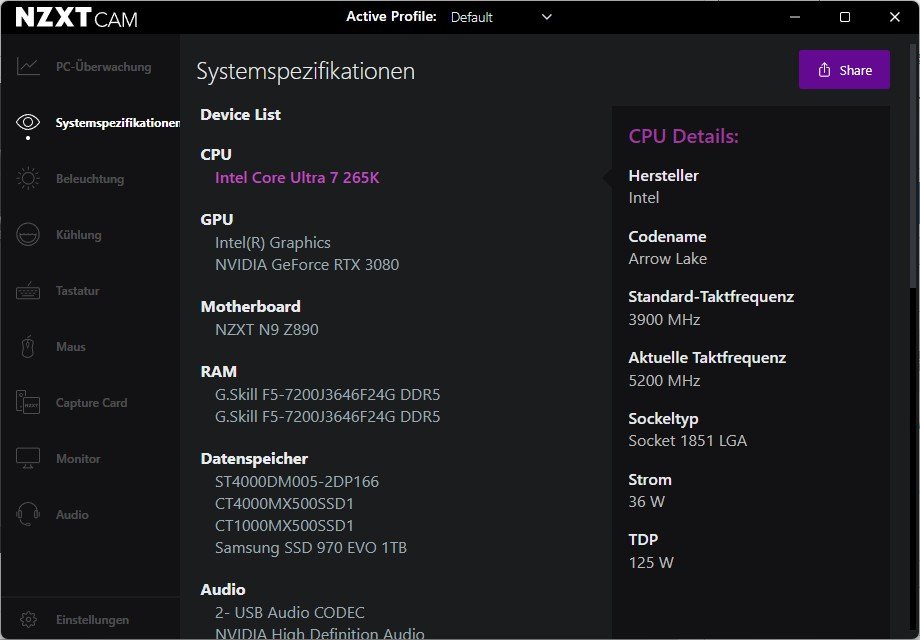Click the Arrow Lake codename value
The image size is (920, 640).
coord(668,259)
